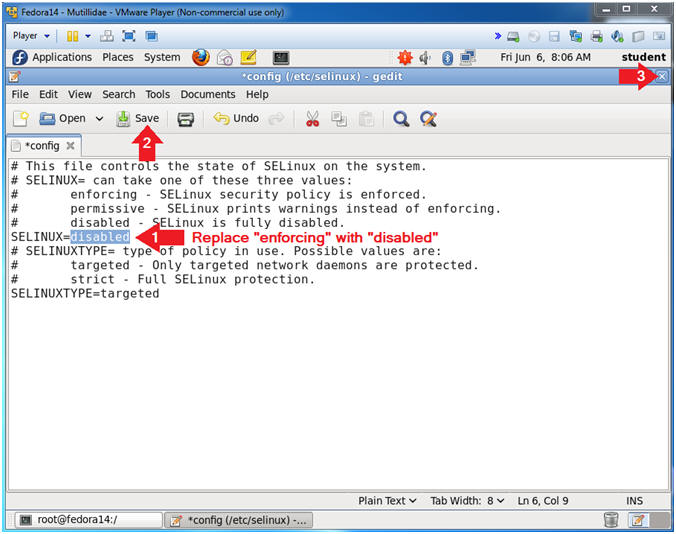Expand the Open recent files dropdown arrow
676x534 pixels.
coord(99,119)
